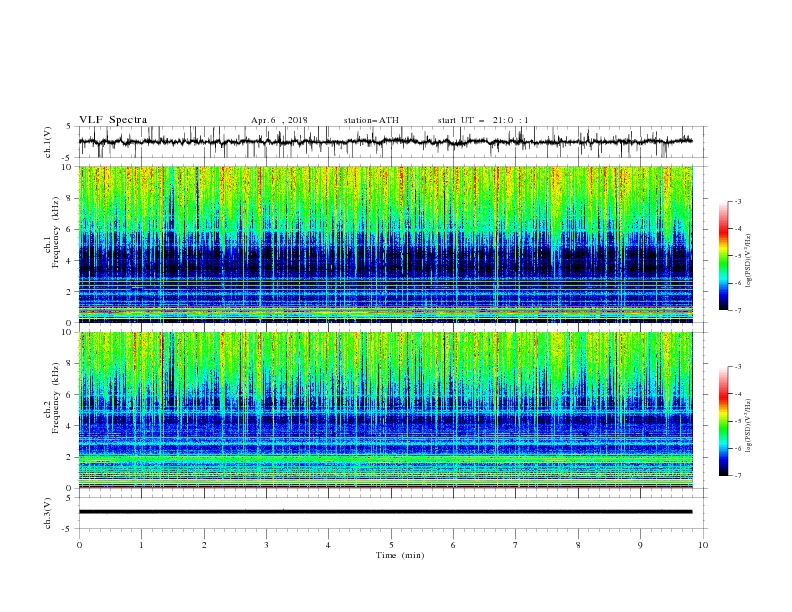Select the "Time (min)" axis label

tap(400, 555)
